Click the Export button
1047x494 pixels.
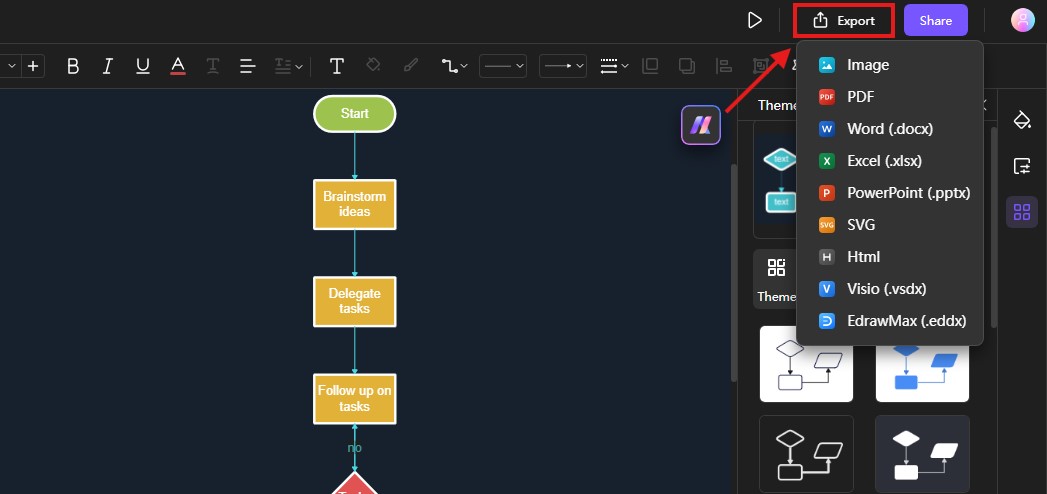tap(843, 21)
